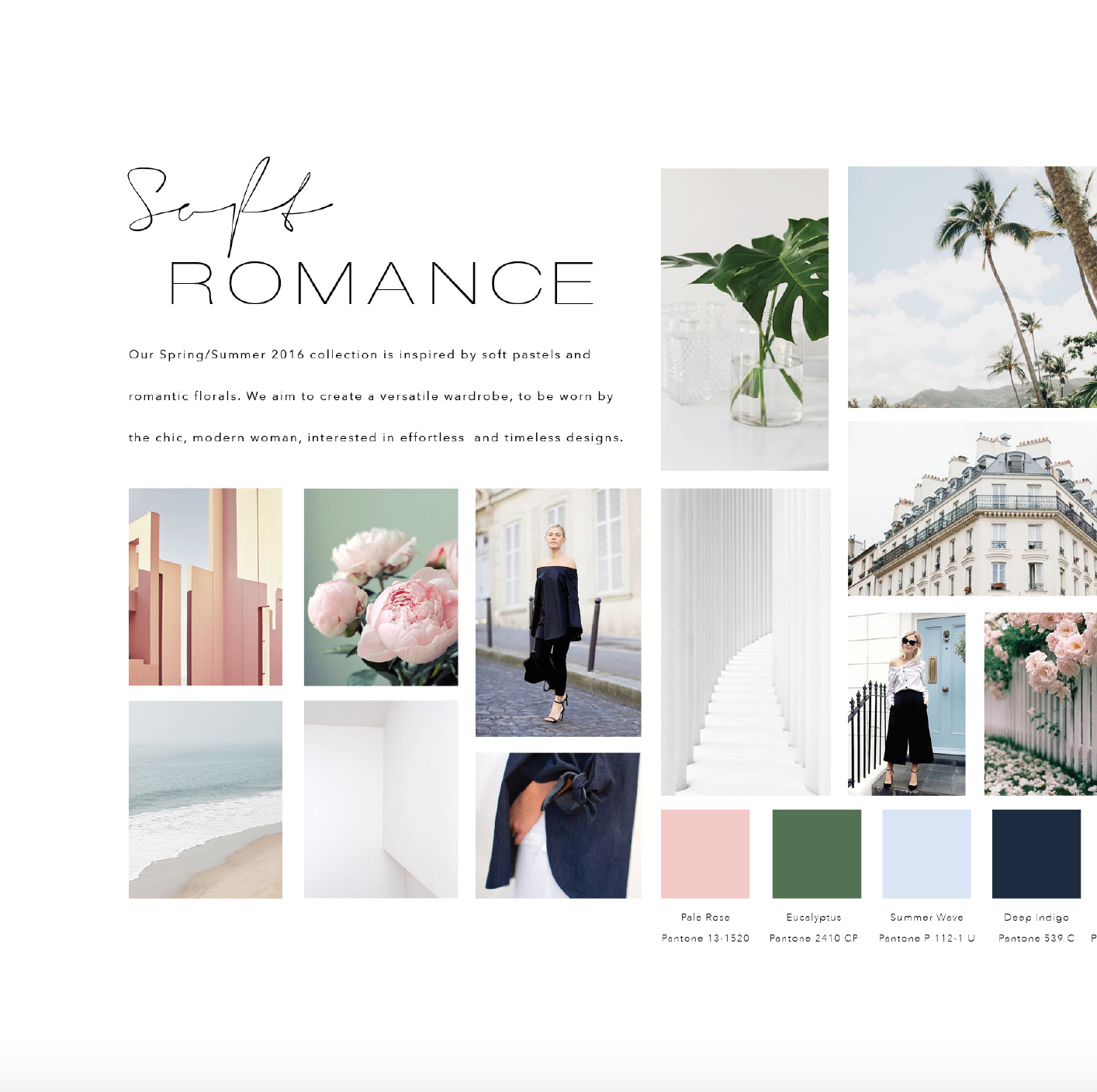
Task: Select the roses over picket fence photo
Action: (x=1040, y=704)
